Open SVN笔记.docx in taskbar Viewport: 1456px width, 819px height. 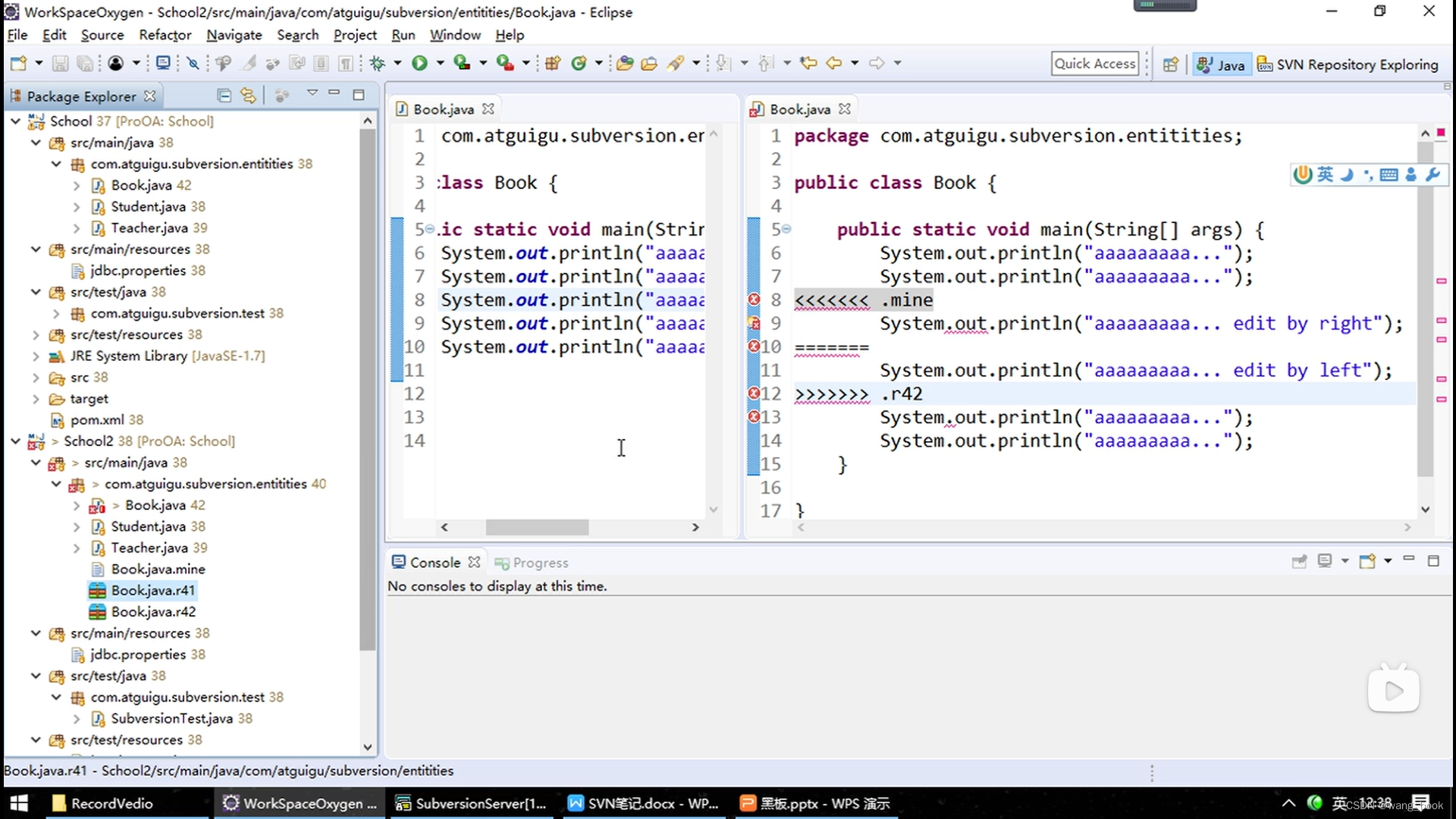coord(644,803)
